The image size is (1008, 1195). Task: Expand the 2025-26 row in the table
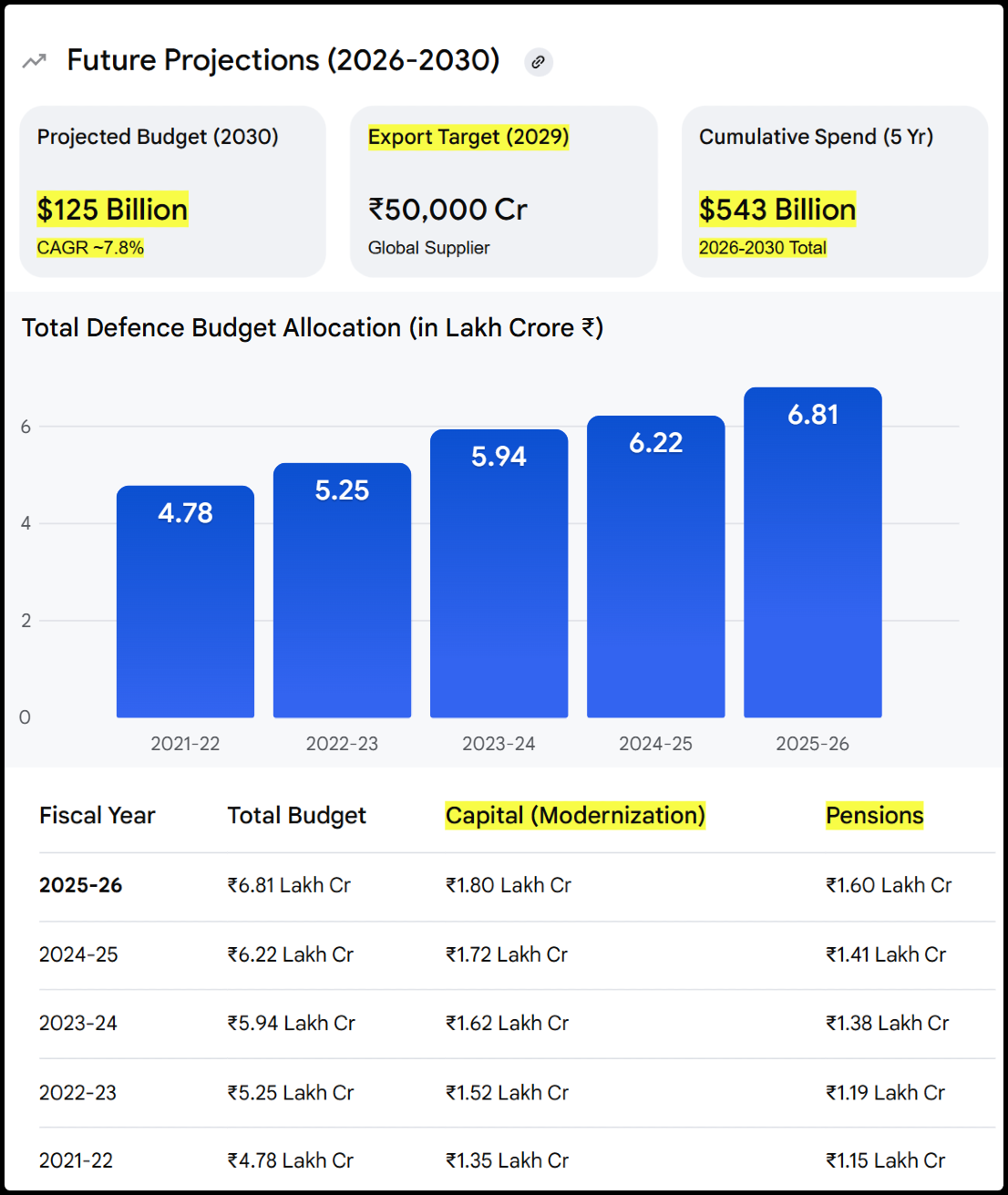pyautogui.click(x=81, y=885)
